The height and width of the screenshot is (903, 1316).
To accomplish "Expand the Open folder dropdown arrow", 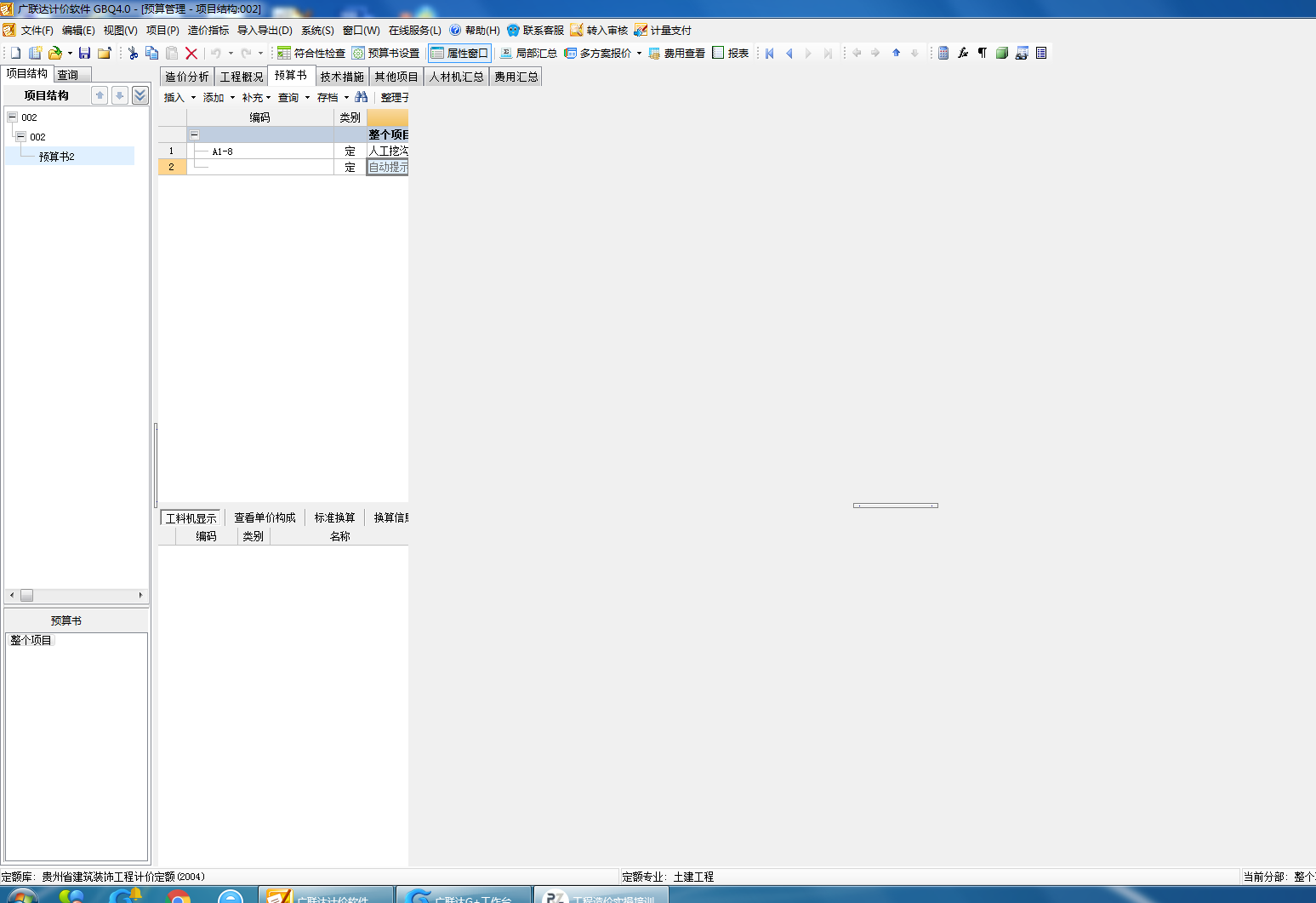I will pos(70,53).
